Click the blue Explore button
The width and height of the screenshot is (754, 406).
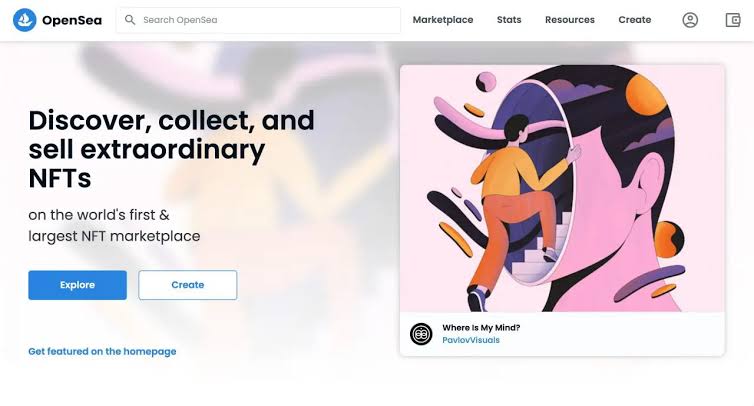[77, 285]
